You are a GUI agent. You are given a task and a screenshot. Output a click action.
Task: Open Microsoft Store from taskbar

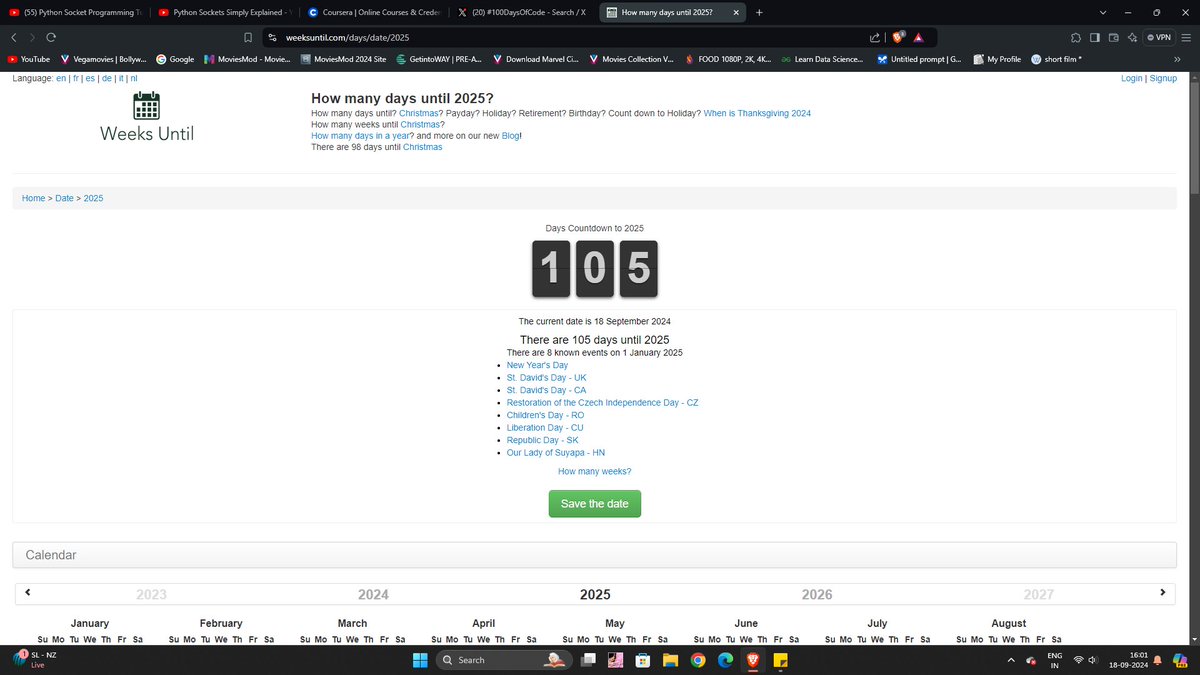(644, 659)
